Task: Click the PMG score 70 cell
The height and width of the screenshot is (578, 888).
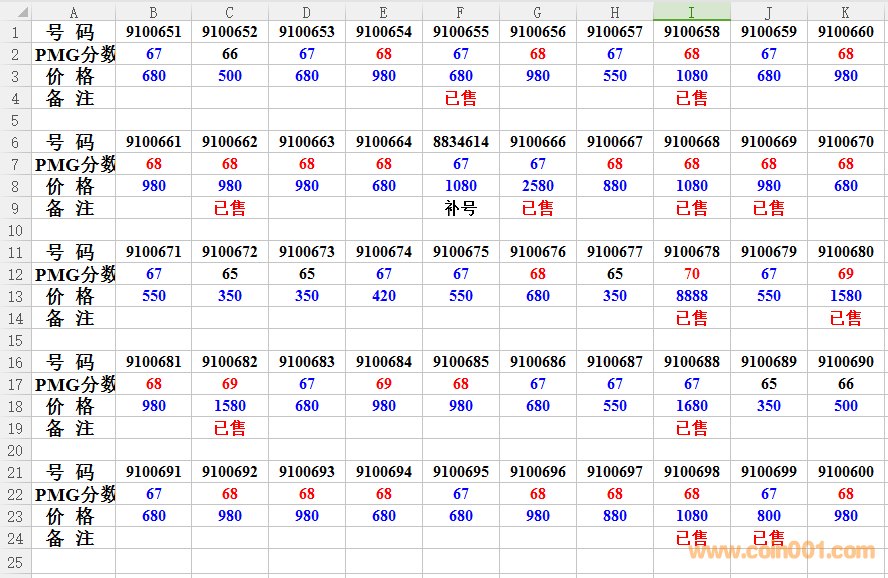Action: point(692,274)
